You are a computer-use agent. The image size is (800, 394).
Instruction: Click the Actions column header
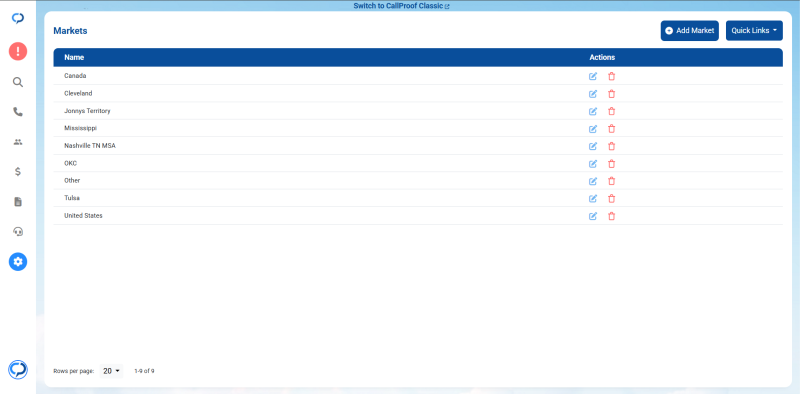(x=602, y=57)
